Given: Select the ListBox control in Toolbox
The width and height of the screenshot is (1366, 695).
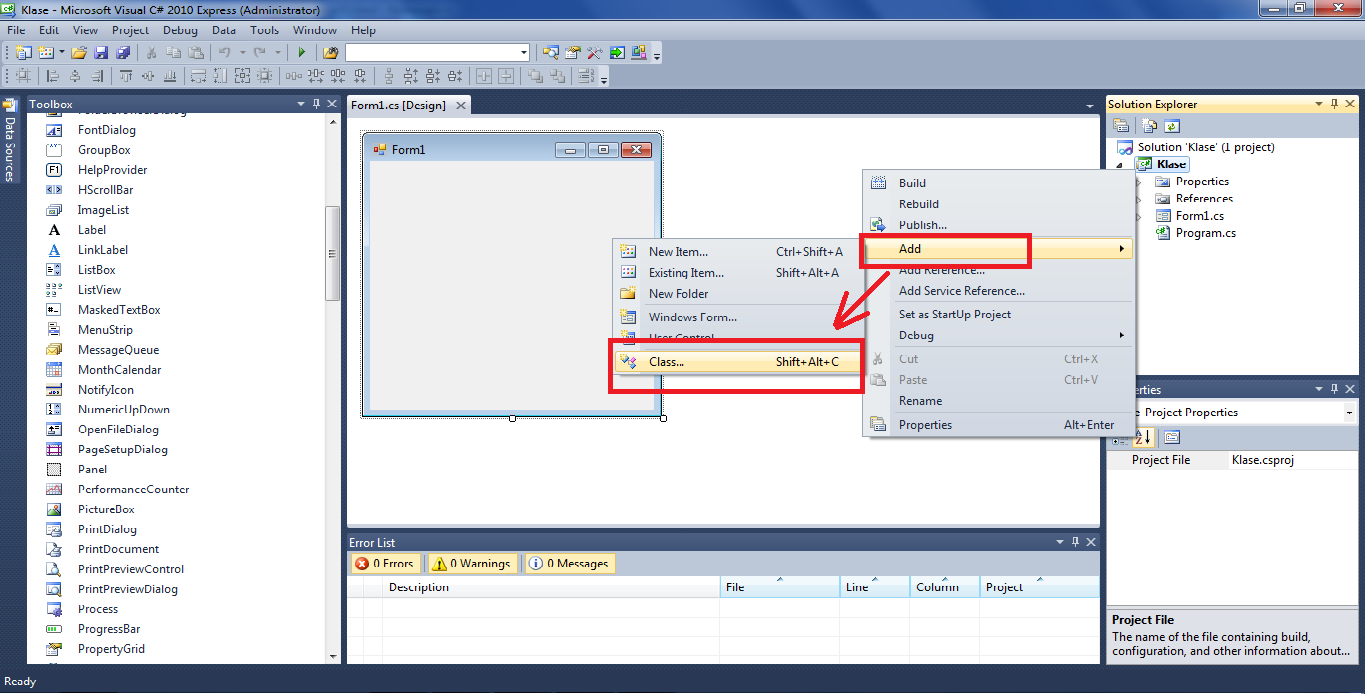Looking at the screenshot, I should coord(96,270).
